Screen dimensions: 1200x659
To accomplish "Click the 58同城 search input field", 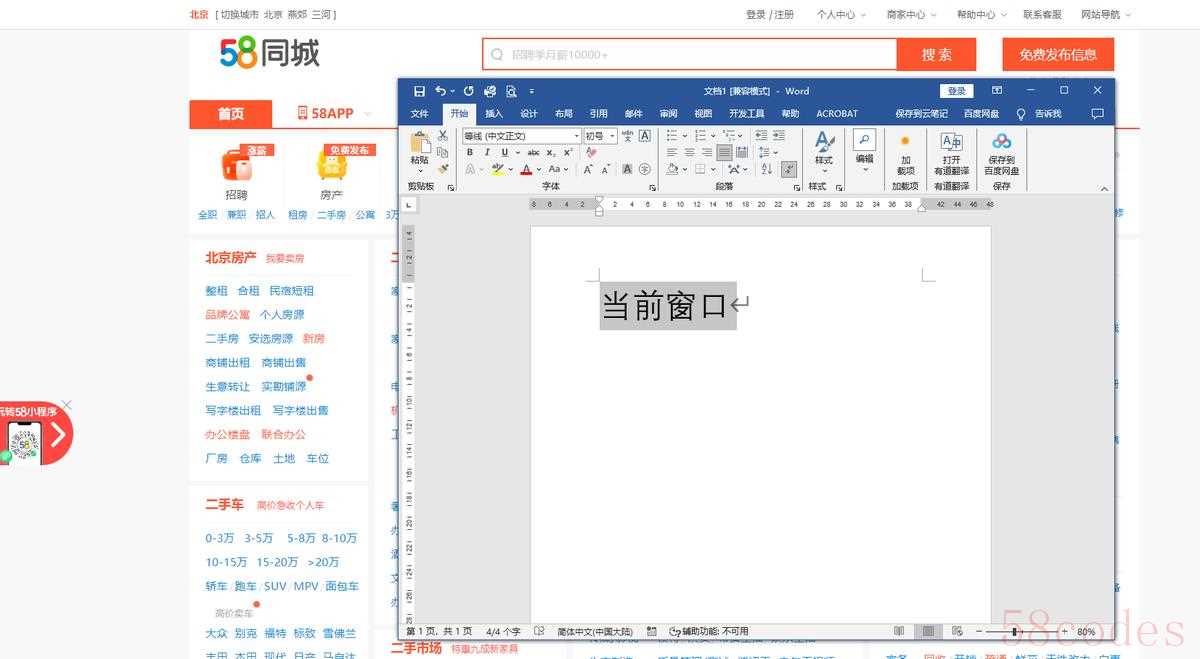I will point(690,54).
